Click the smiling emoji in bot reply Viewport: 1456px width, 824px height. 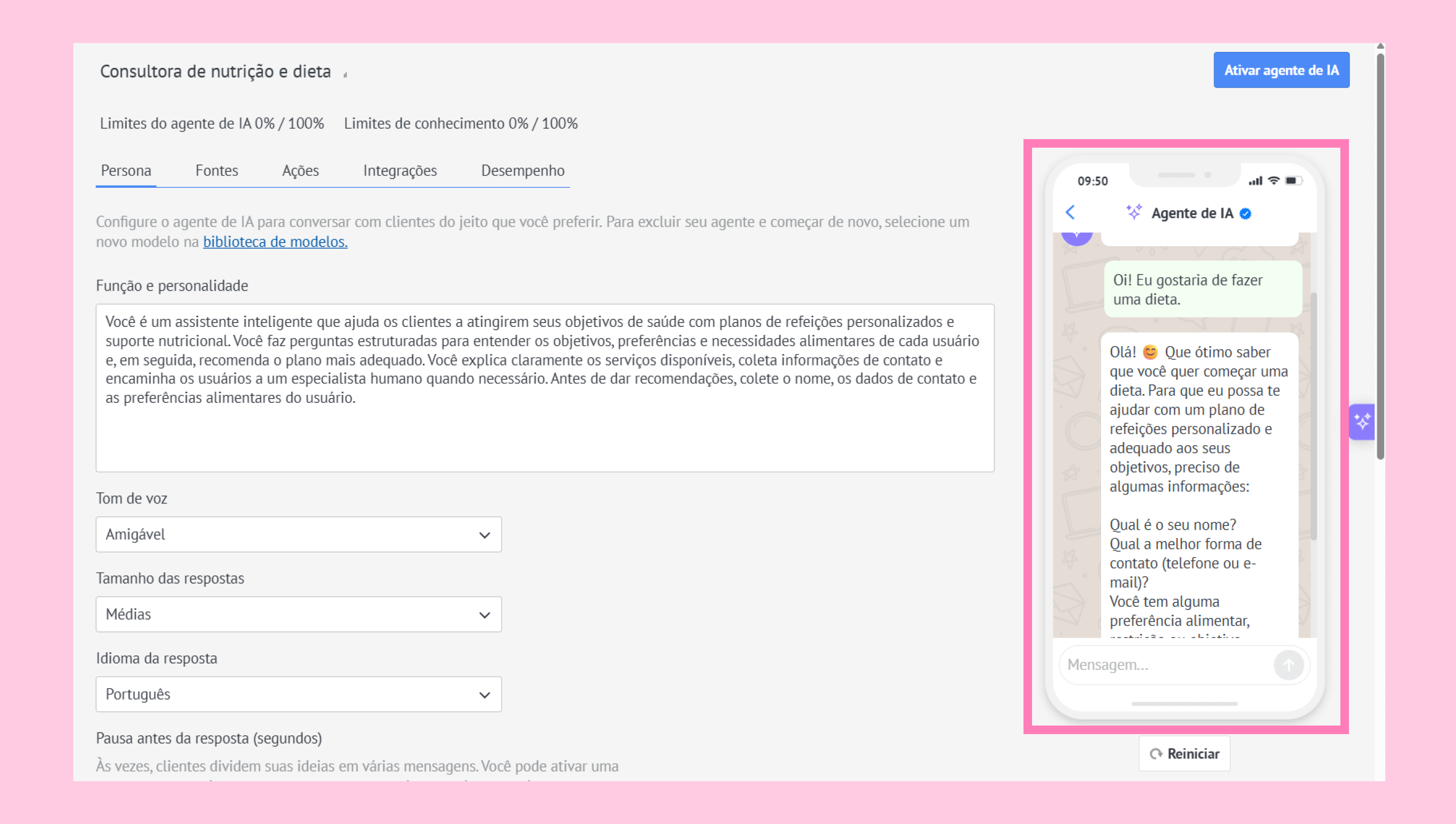coord(1150,352)
